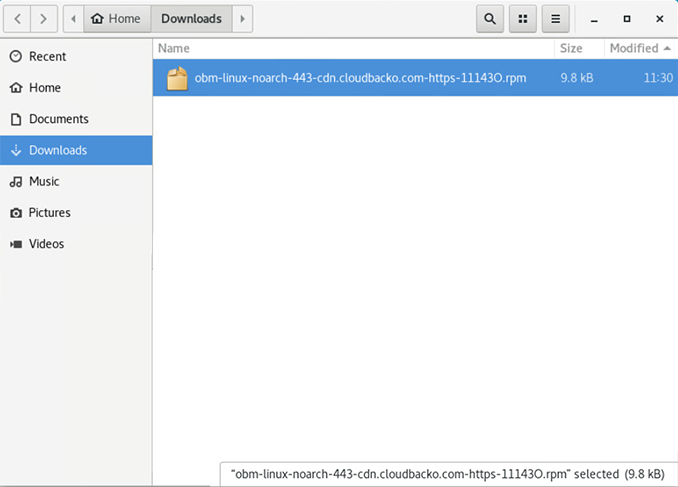
Task: Open Videos in the sidebar
Action: pos(76,244)
